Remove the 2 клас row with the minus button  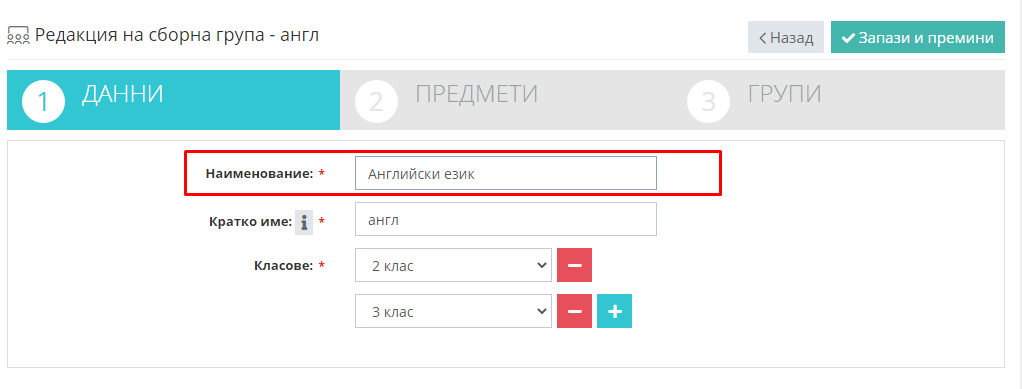point(574,265)
